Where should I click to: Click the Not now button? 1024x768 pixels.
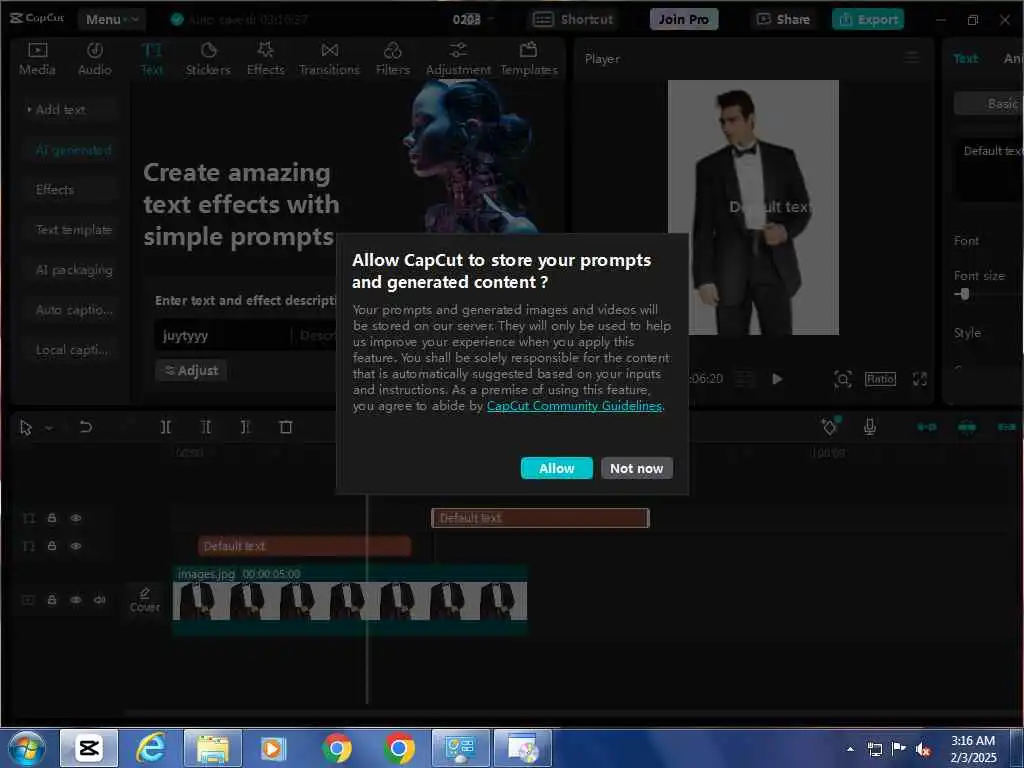636,468
